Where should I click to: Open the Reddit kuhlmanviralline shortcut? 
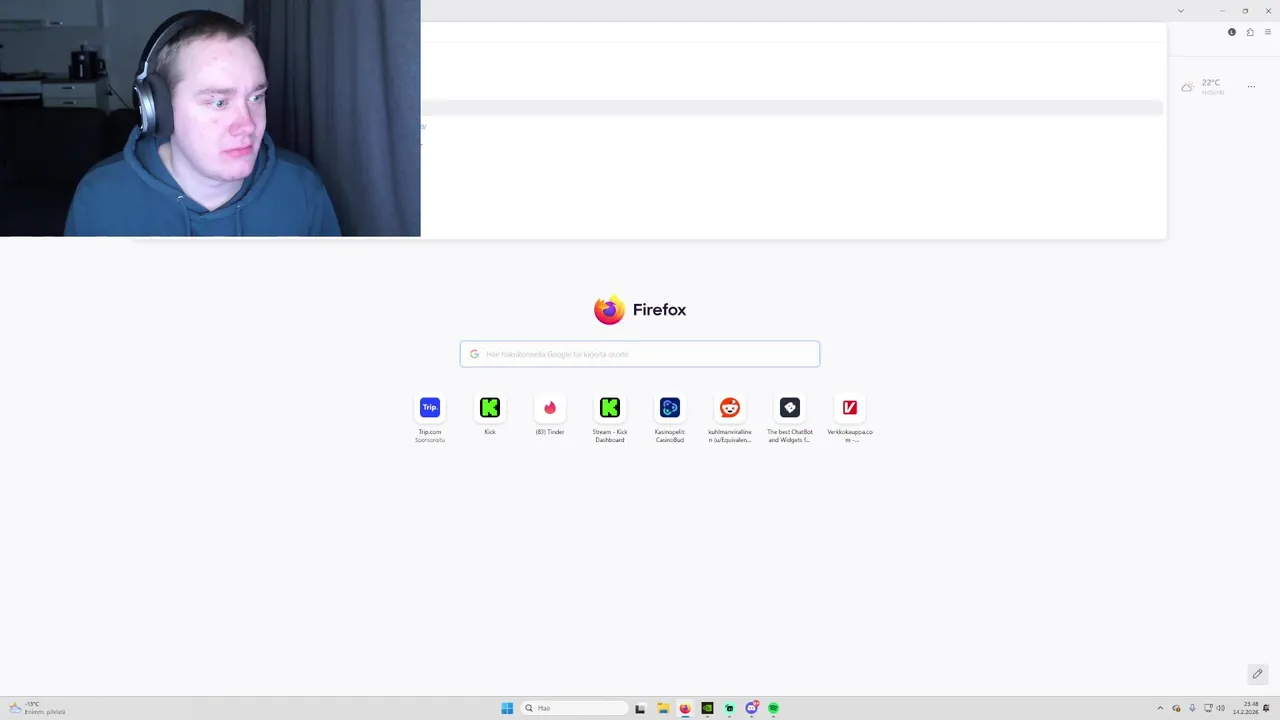tap(730, 418)
